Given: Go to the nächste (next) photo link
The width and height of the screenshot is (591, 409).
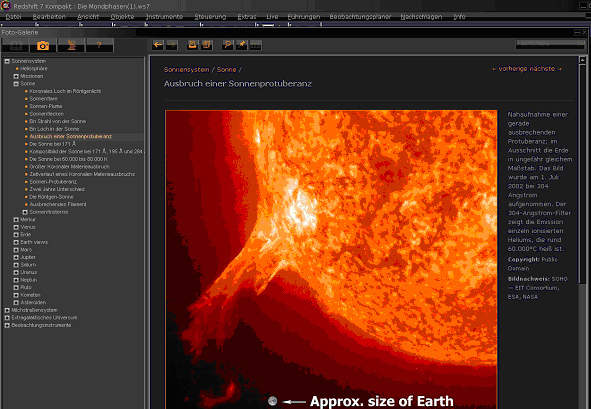Looking at the screenshot, I should coord(546,69).
